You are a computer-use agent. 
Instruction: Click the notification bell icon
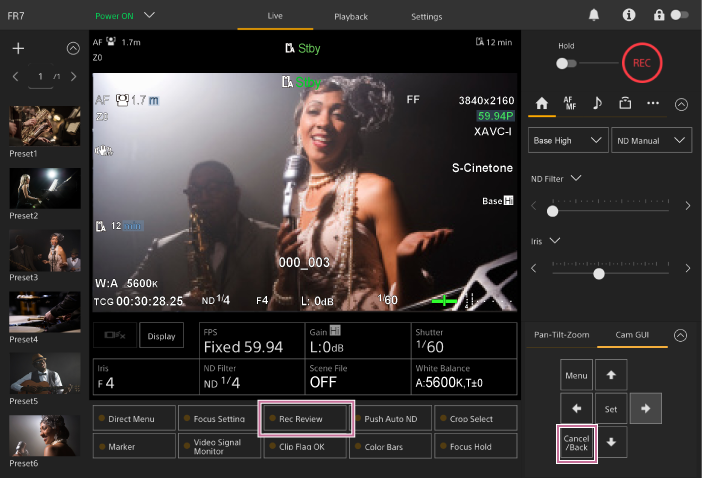595,16
